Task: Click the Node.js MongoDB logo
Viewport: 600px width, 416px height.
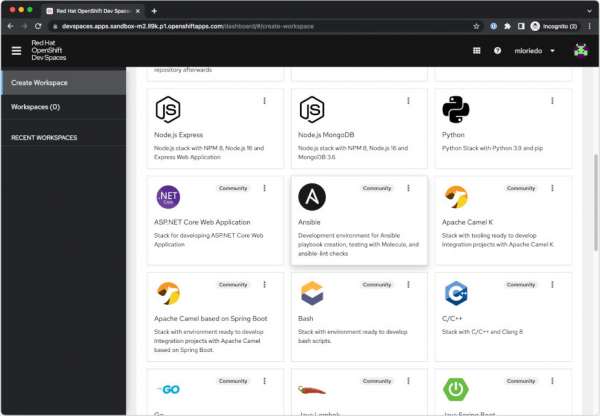Action: [x=312, y=109]
